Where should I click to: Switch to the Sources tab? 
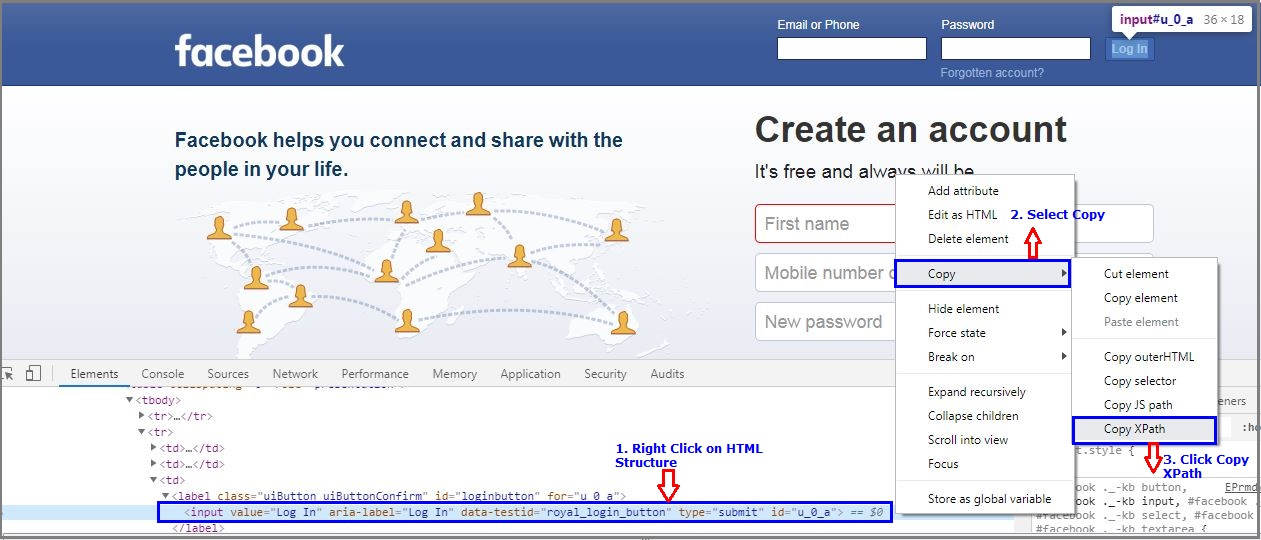pyautogui.click(x=228, y=374)
